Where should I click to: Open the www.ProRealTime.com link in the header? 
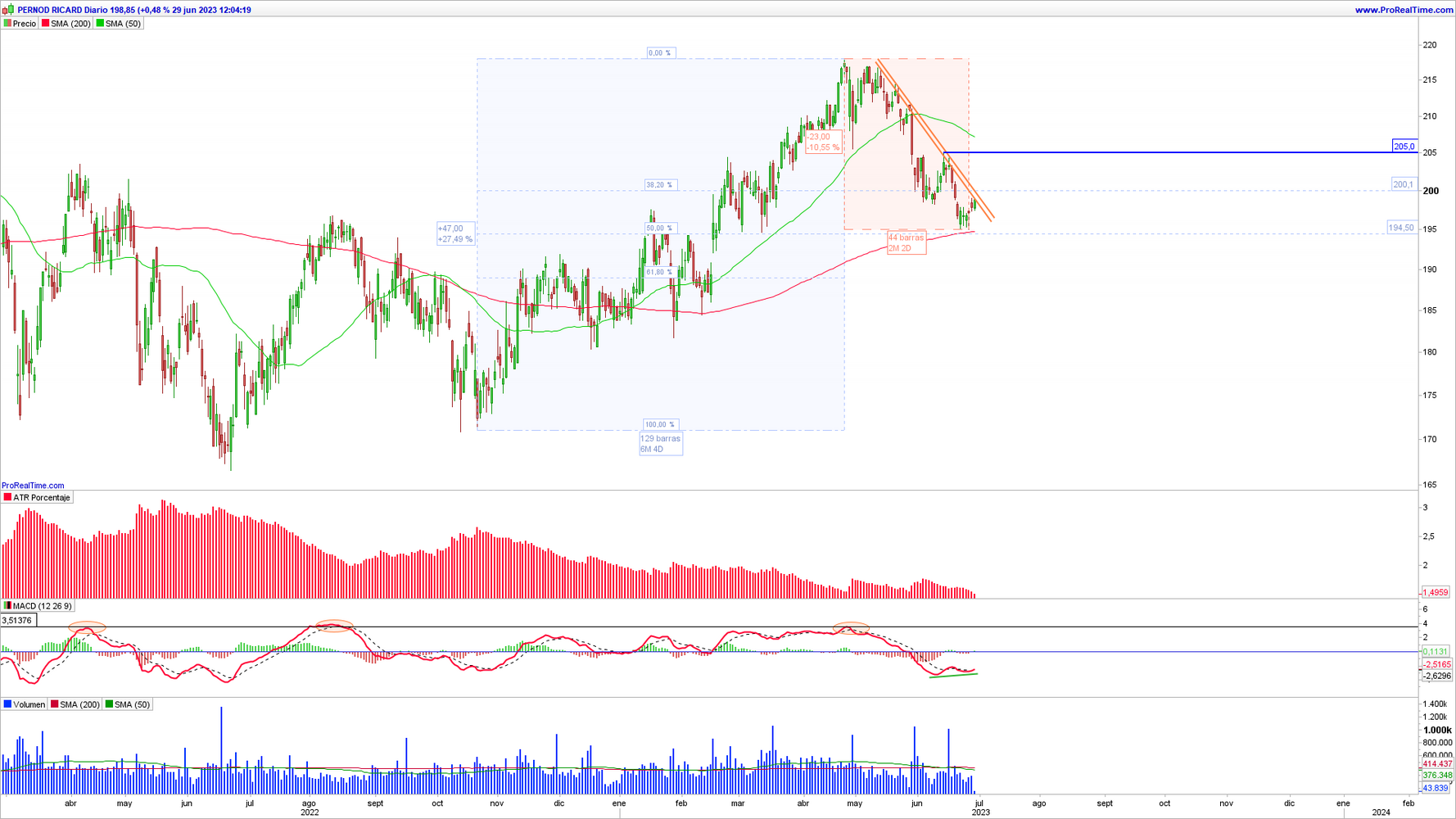tap(1404, 10)
